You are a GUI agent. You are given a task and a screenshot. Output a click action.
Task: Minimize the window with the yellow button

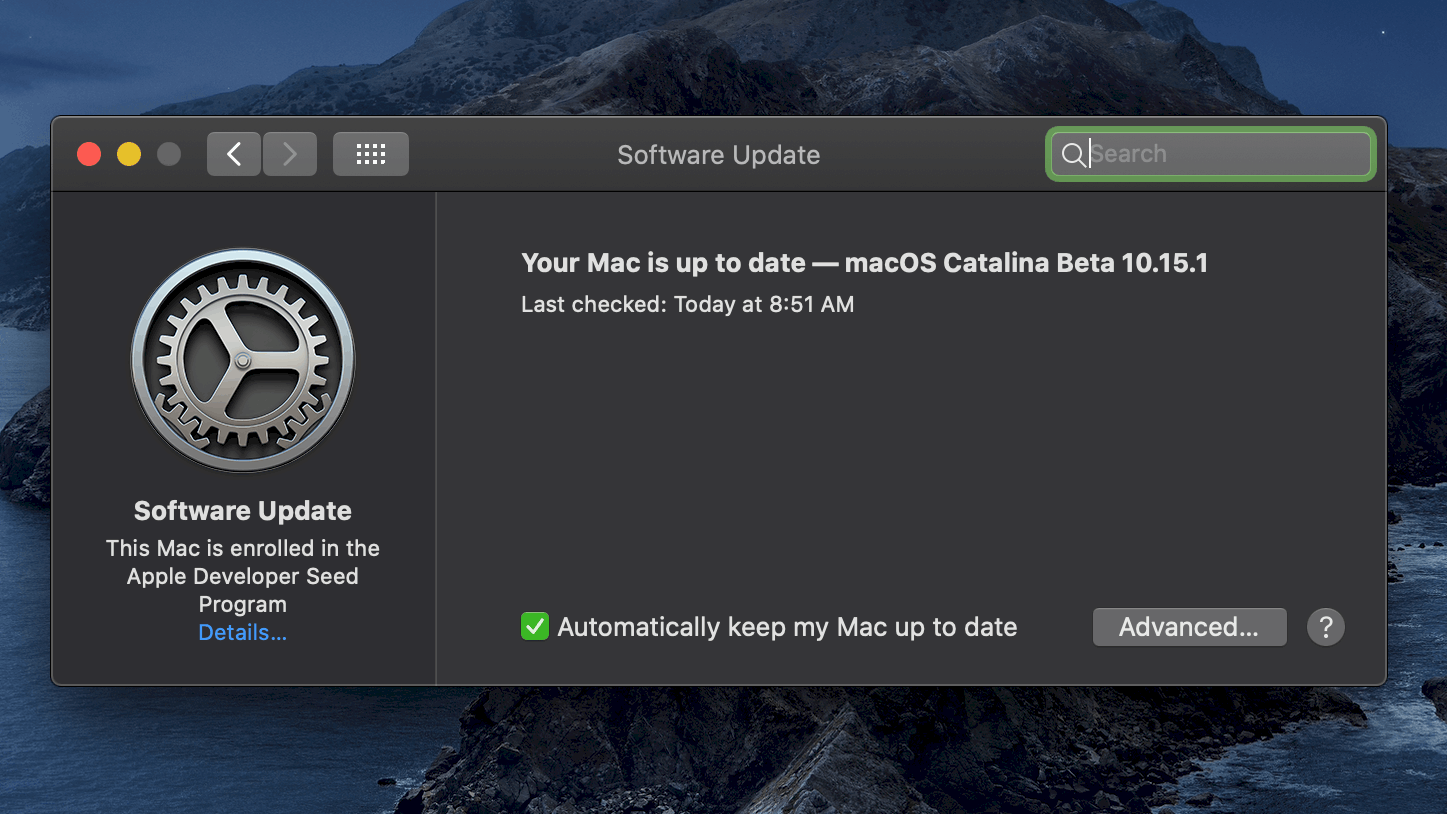pos(128,153)
